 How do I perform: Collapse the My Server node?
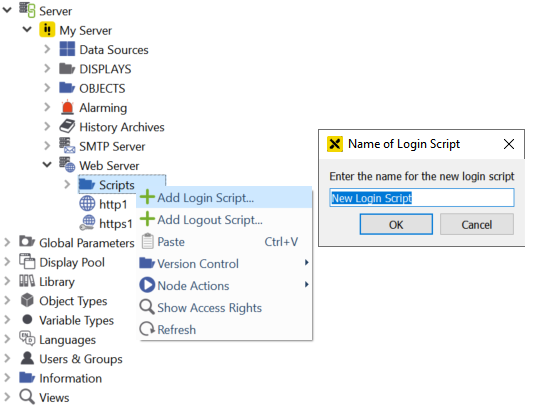[27, 29]
